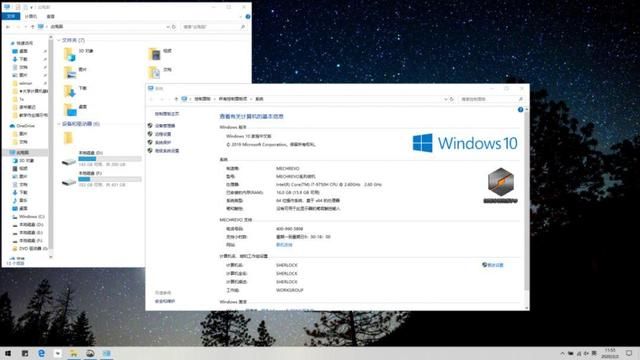Click the help icon in File Explorer ribbon
The image size is (640, 360).
point(248,16)
